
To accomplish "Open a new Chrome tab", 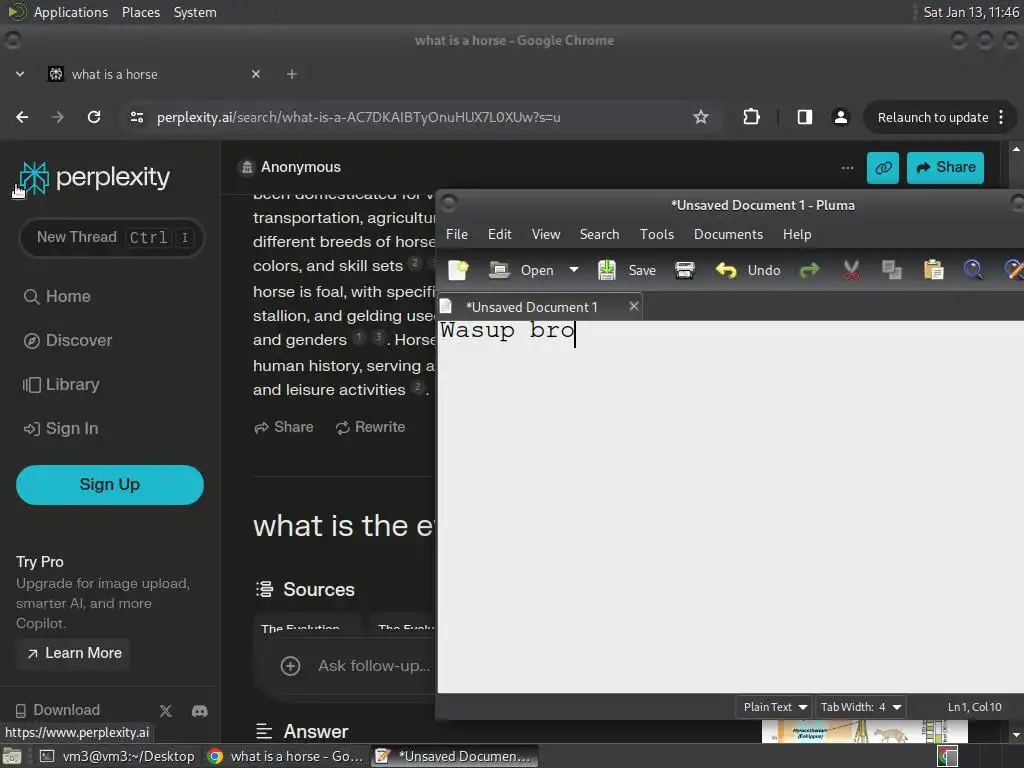I will tap(292, 74).
